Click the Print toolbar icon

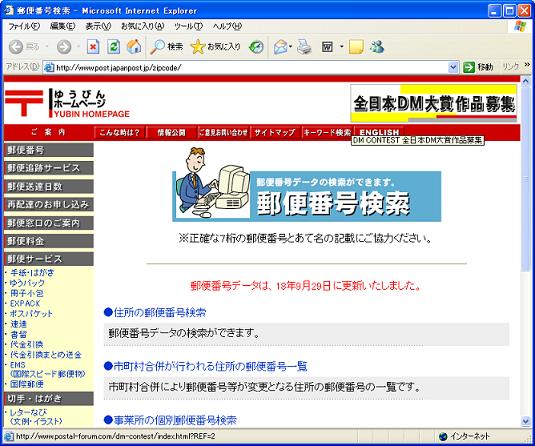(x=304, y=47)
